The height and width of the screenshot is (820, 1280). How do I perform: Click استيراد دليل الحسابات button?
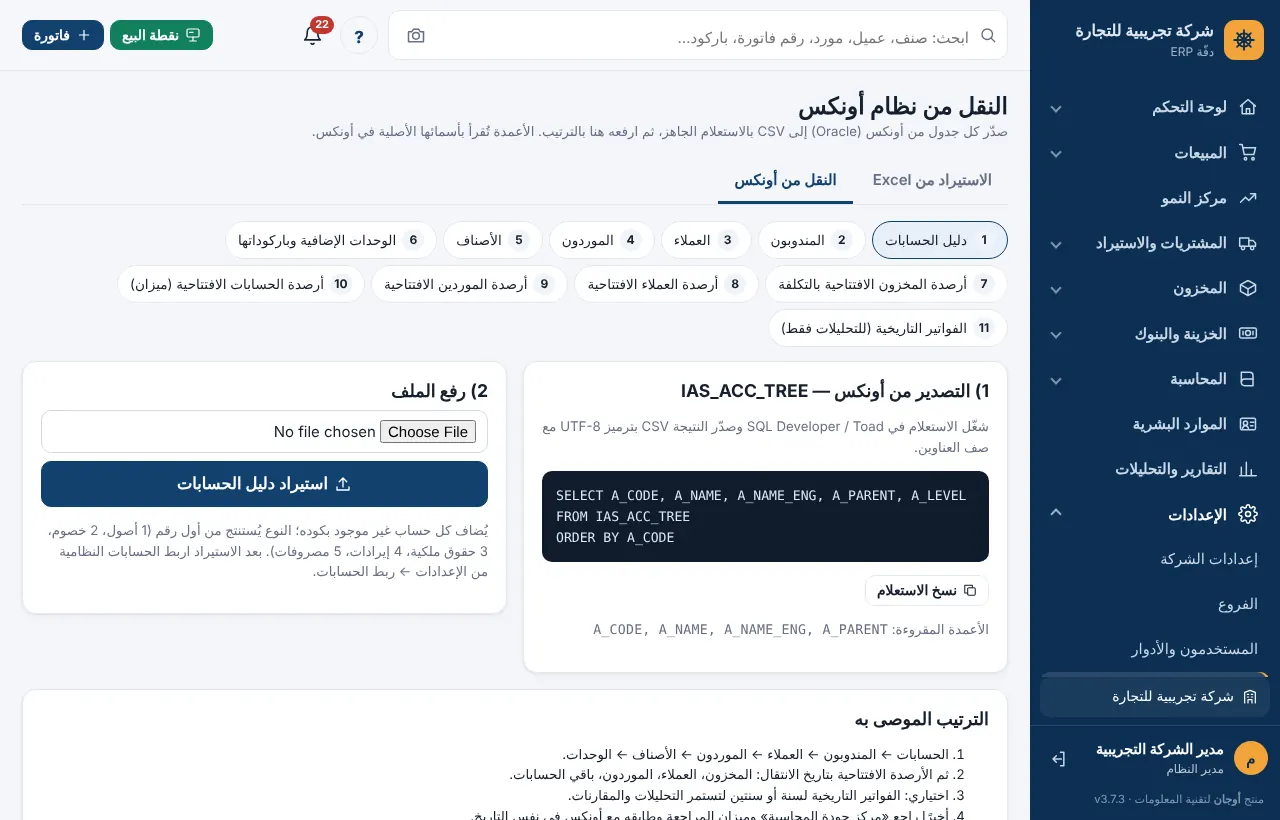pos(264,484)
